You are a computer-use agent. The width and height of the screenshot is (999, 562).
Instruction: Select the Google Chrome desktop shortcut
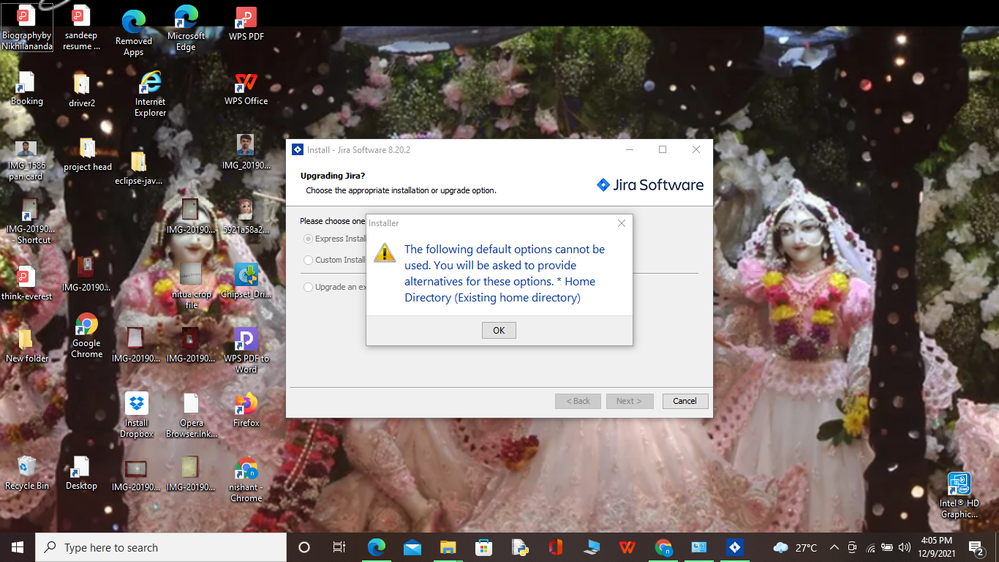tap(86, 336)
